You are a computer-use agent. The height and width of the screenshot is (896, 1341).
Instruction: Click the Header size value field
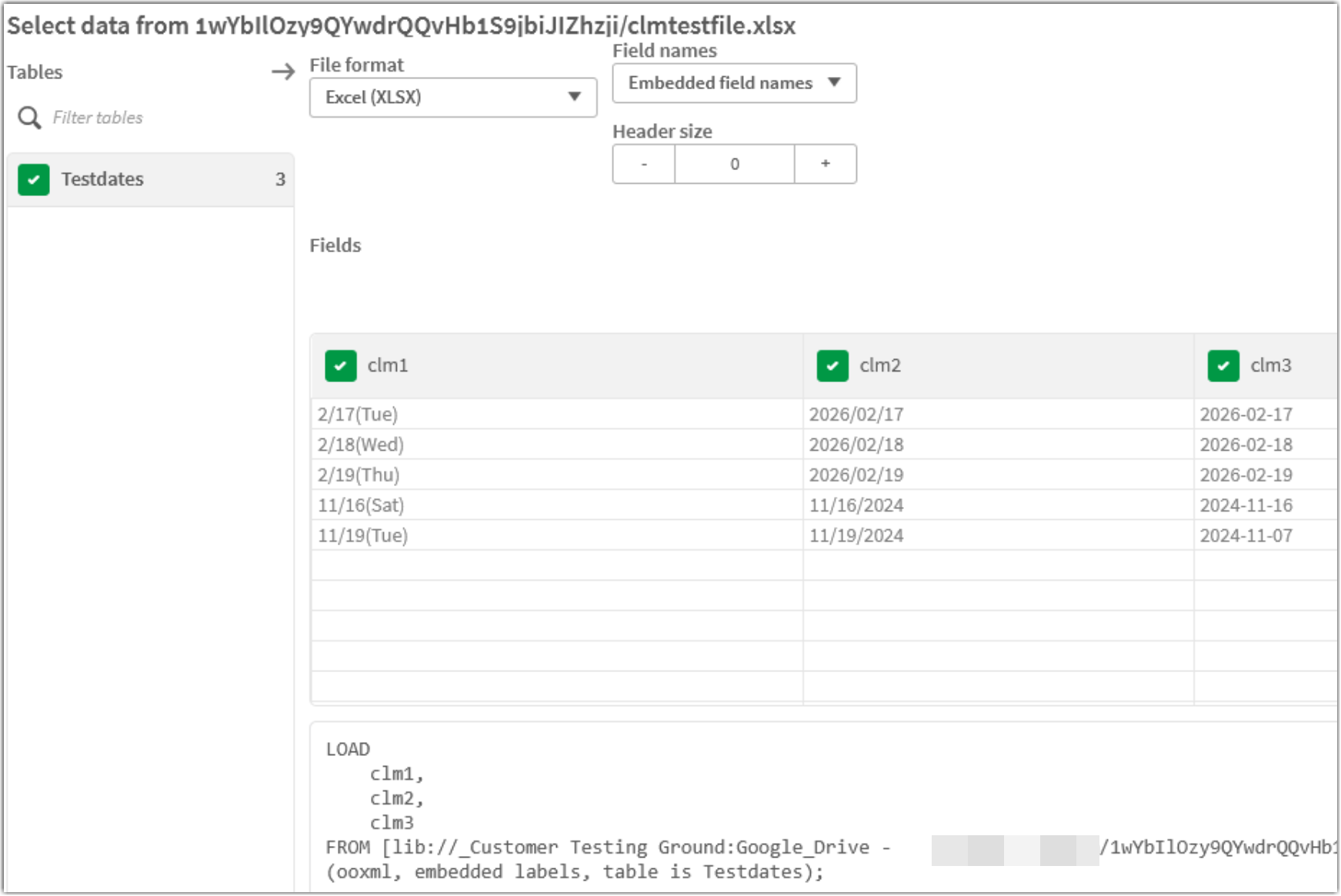coord(735,164)
